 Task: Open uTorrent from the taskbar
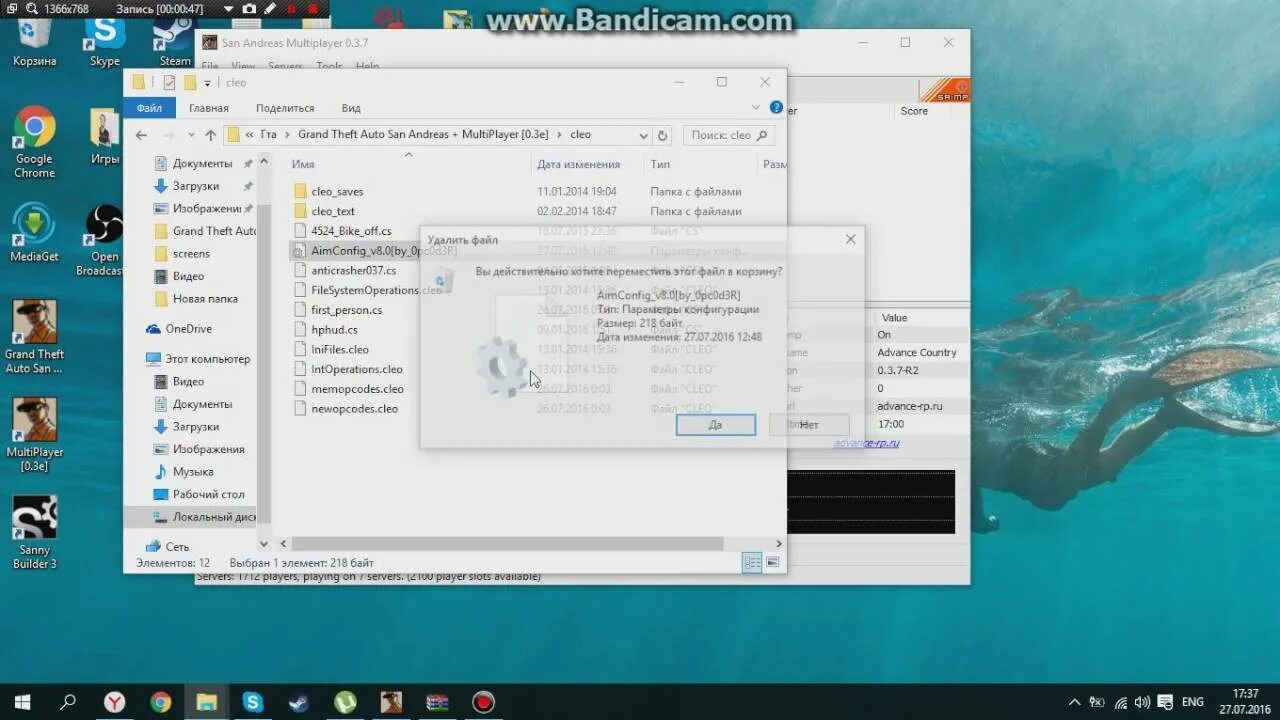click(x=345, y=702)
